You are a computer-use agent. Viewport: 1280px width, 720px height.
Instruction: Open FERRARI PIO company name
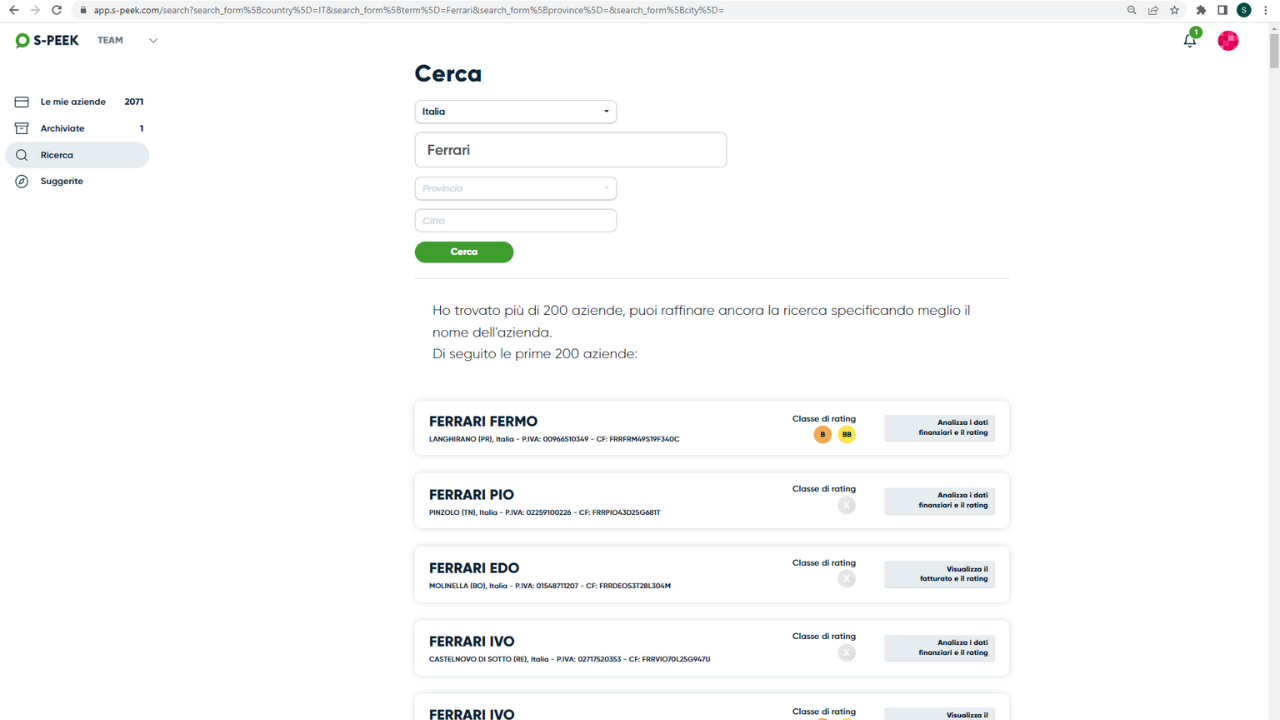coord(471,495)
